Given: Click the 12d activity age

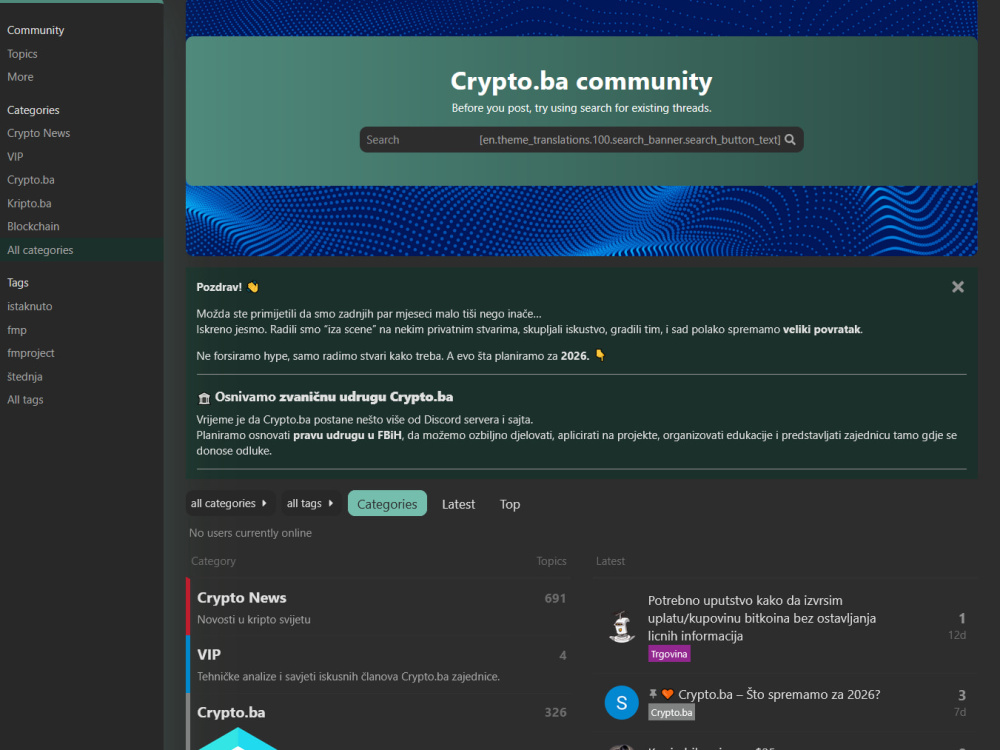Looking at the screenshot, I should 957,635.
